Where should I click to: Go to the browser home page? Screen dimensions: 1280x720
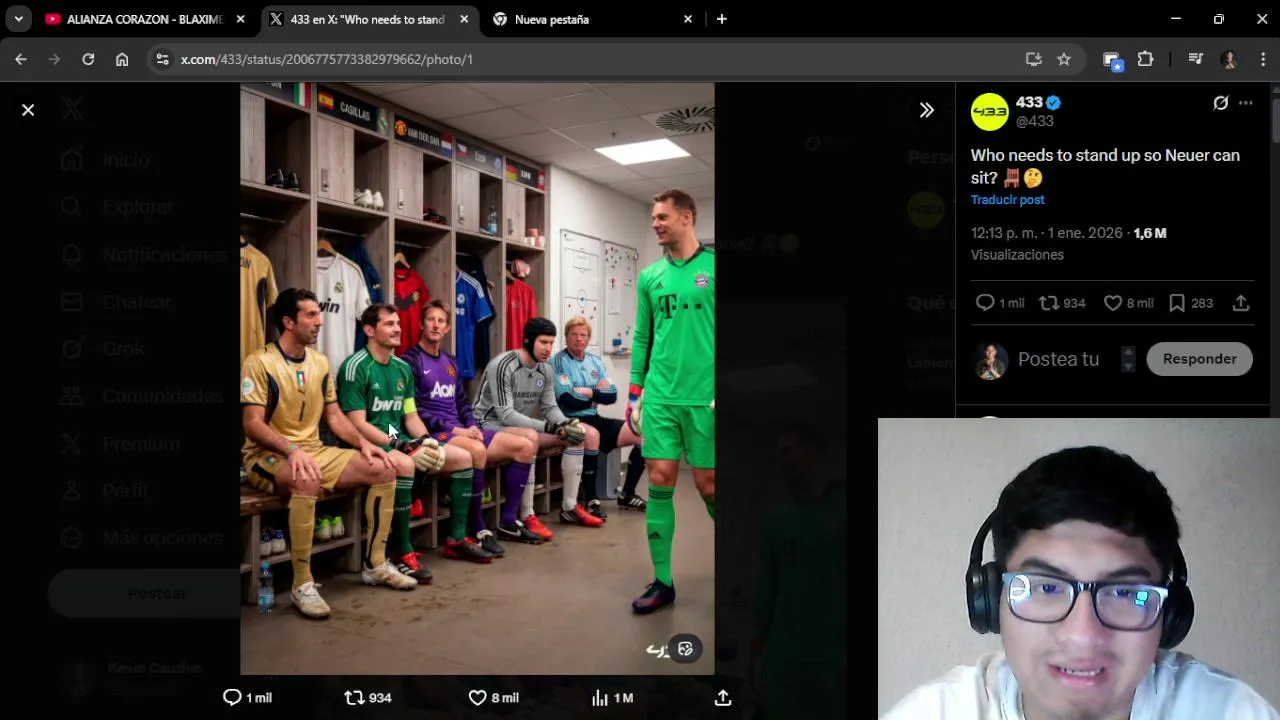click(122, 59)
